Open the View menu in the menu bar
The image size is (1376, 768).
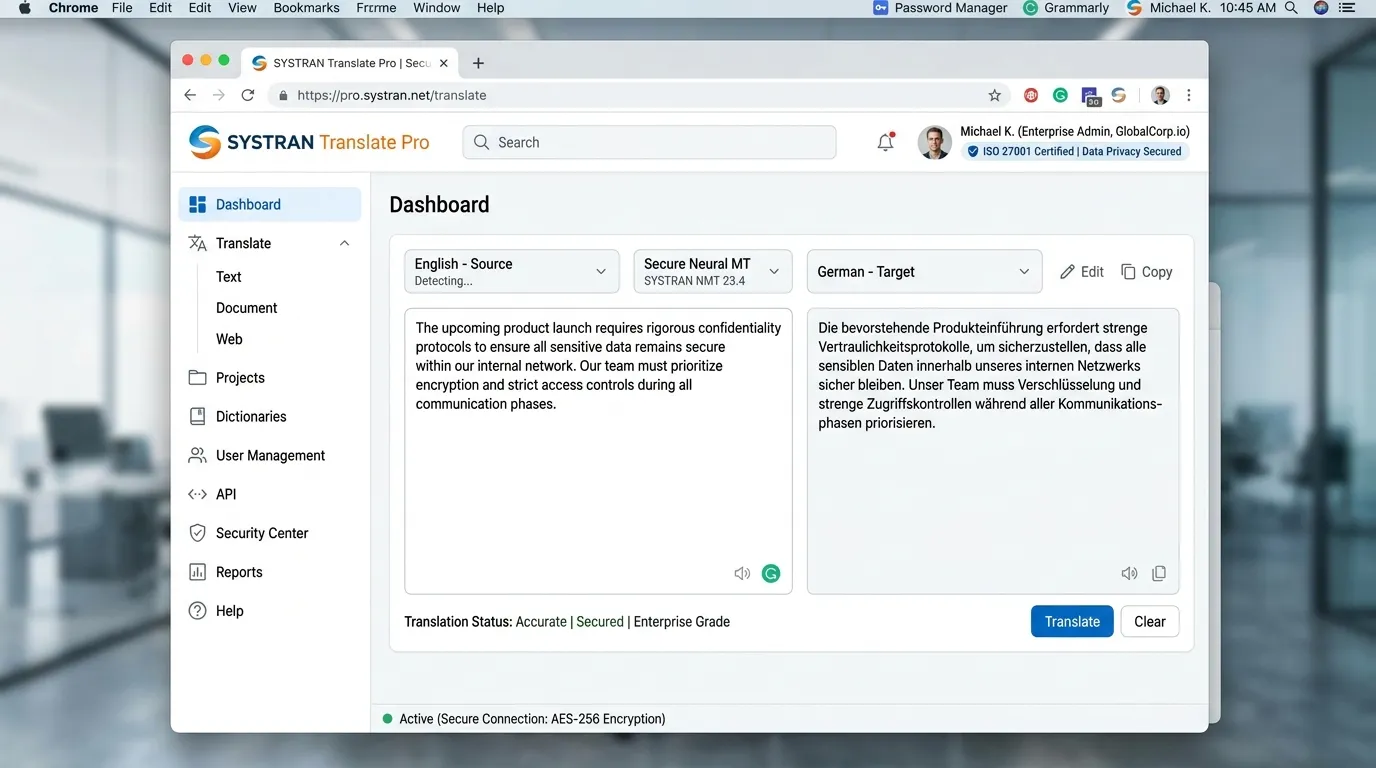pyautogui.click(x=242, y=8)
